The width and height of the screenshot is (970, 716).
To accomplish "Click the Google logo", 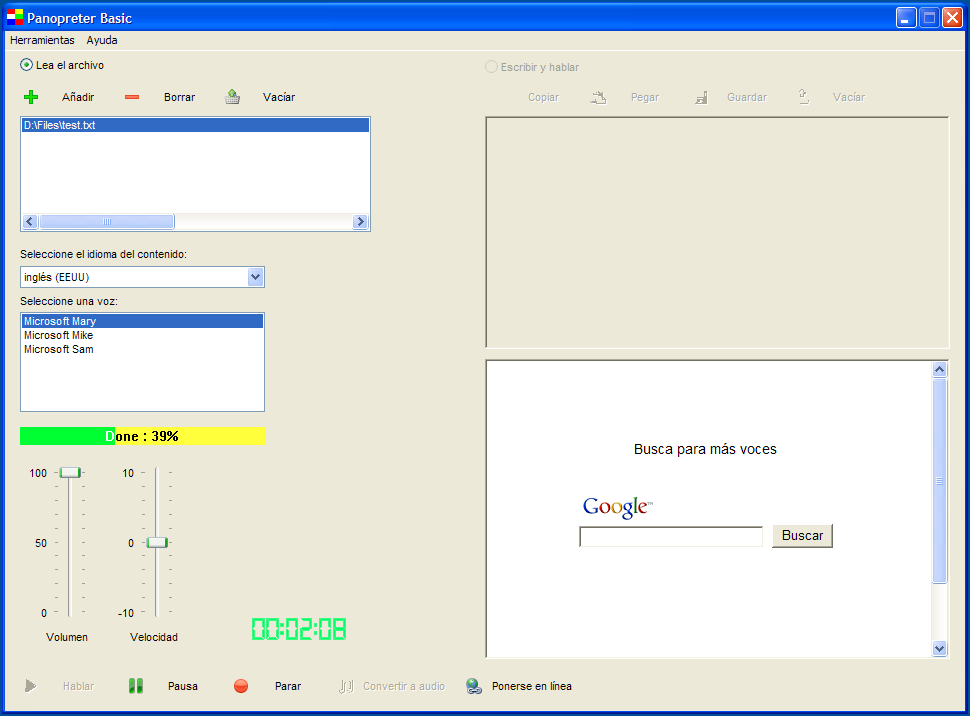I will 617,507.
